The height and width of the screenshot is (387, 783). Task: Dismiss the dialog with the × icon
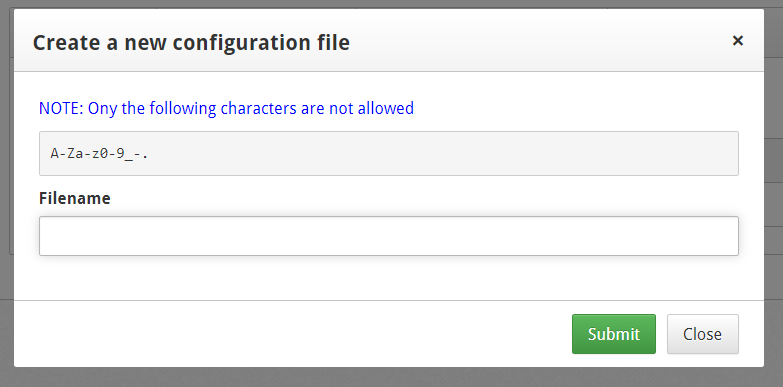738,40
